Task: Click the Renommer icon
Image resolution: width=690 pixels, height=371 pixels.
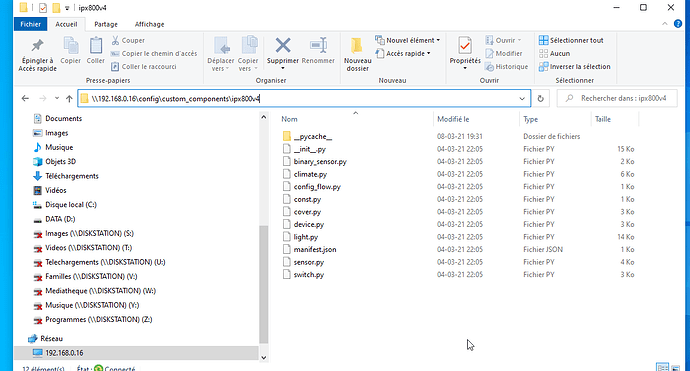Action: [x=318, y=45]
